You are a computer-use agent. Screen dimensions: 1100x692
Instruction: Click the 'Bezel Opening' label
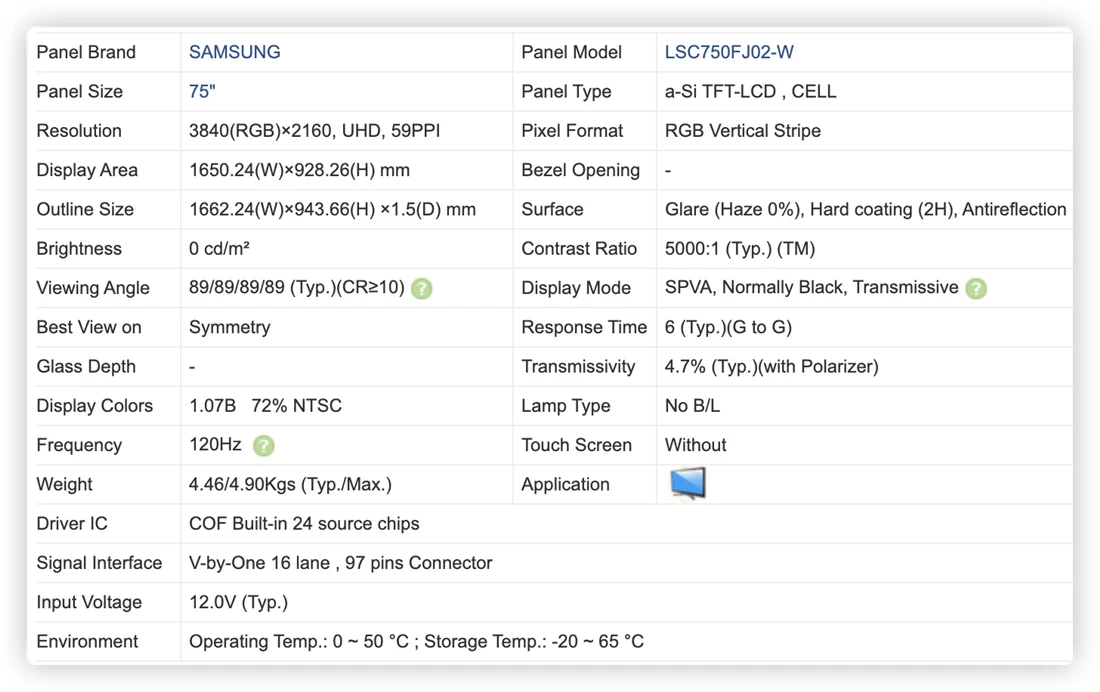click(580, 170)
